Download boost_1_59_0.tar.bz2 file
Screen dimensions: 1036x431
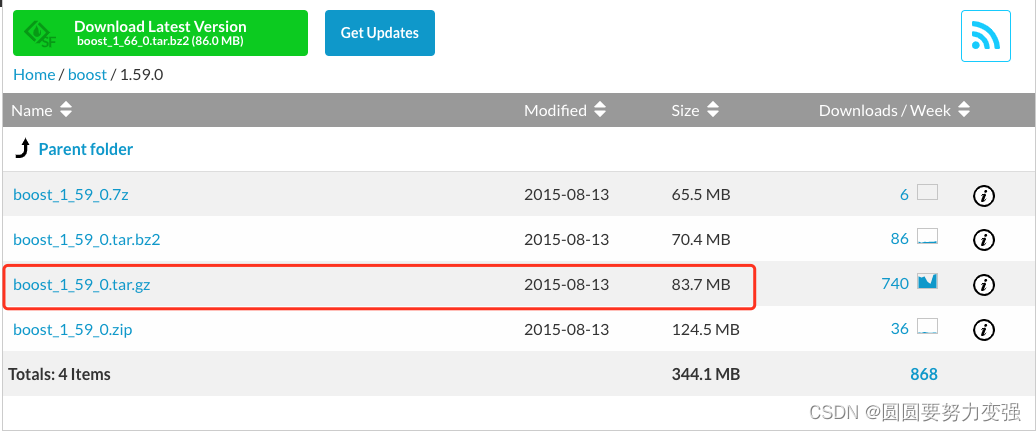point(87,239)
